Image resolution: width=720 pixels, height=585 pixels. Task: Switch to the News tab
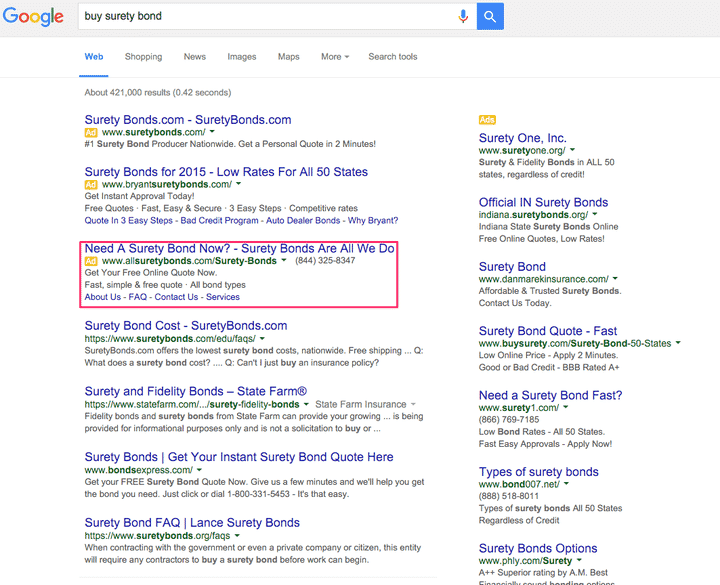195,56
